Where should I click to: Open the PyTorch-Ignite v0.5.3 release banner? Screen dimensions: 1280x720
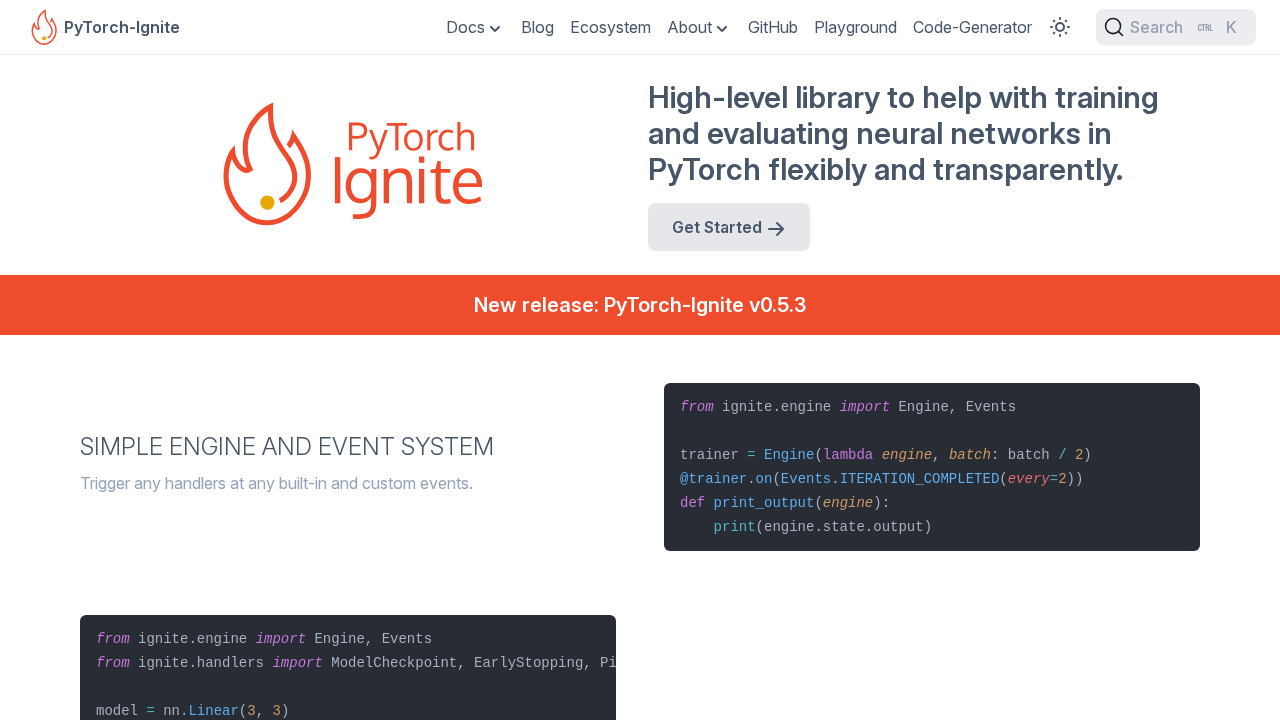640,304
